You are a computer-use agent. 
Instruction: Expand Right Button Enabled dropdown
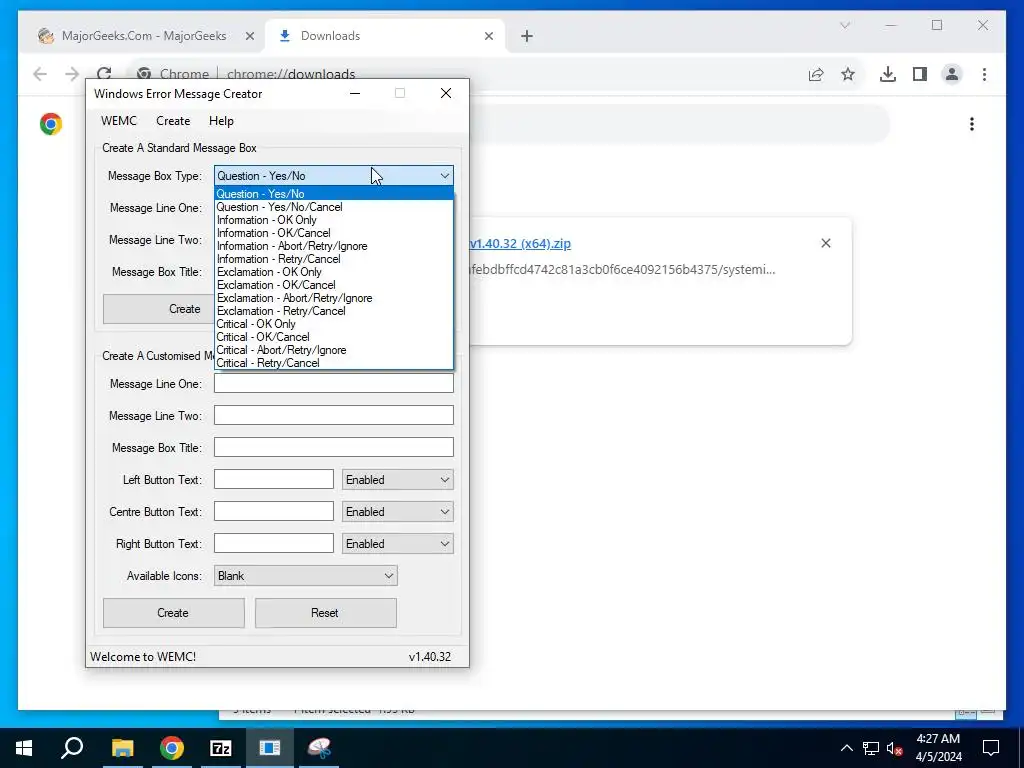tap(398, 544)
